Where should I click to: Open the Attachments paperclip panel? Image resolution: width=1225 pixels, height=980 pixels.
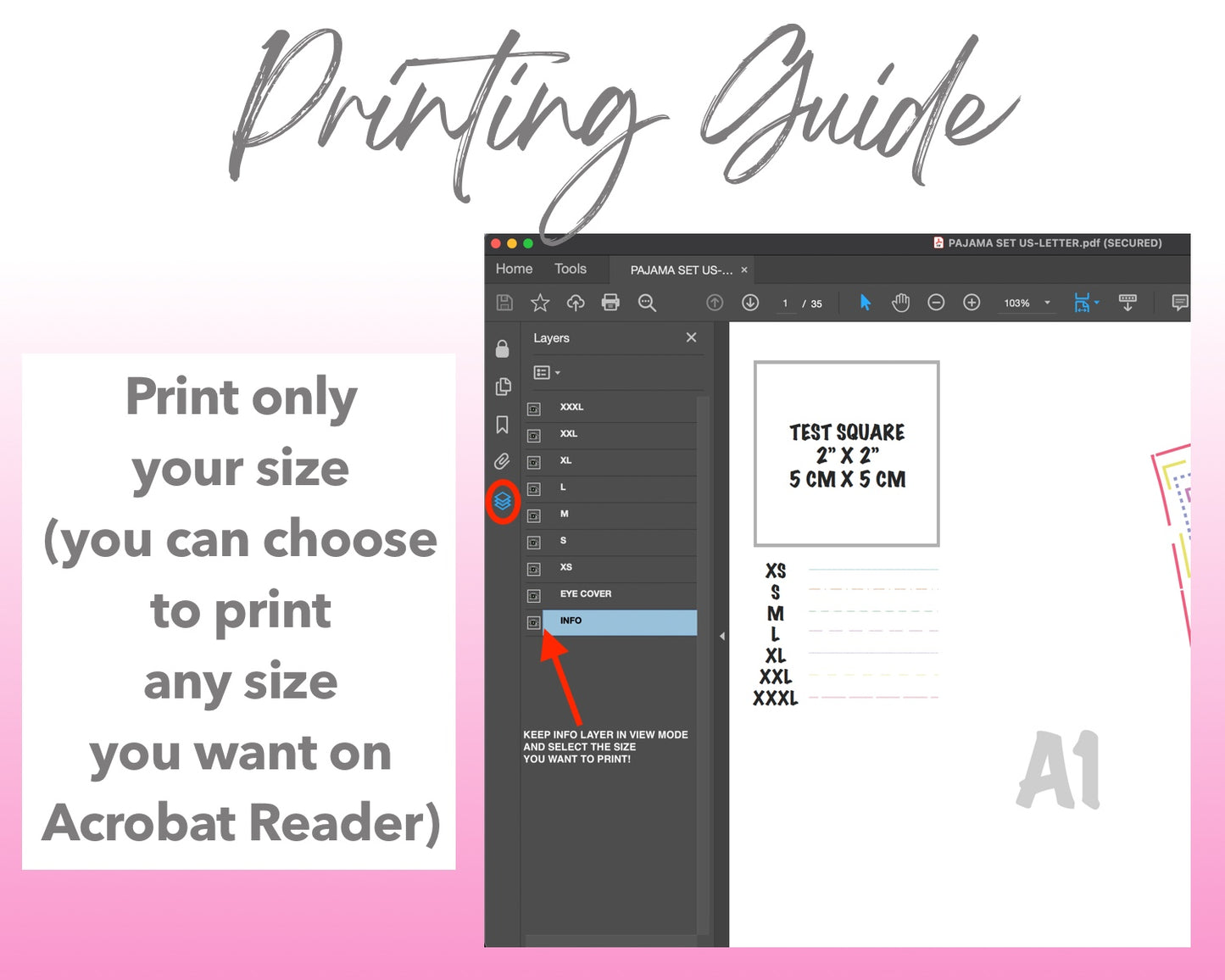[x=503, y=461]
